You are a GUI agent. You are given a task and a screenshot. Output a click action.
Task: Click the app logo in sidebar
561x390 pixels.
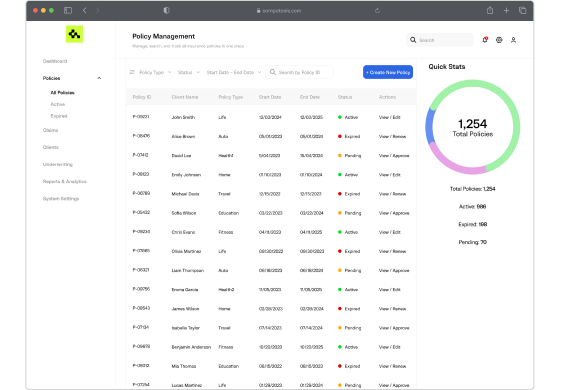[74, 34]
